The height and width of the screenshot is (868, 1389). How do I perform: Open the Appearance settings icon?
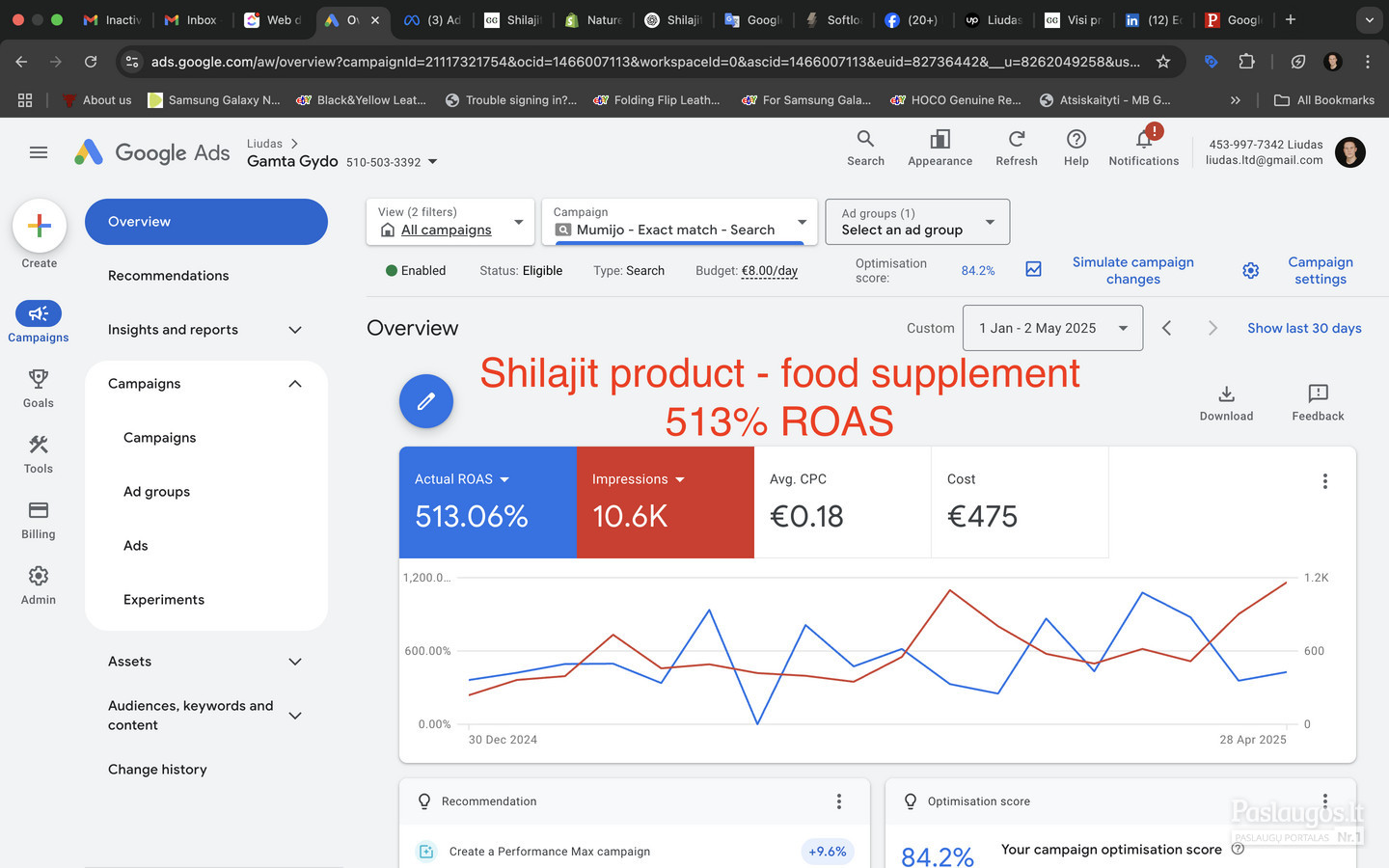tap(940, 140)
